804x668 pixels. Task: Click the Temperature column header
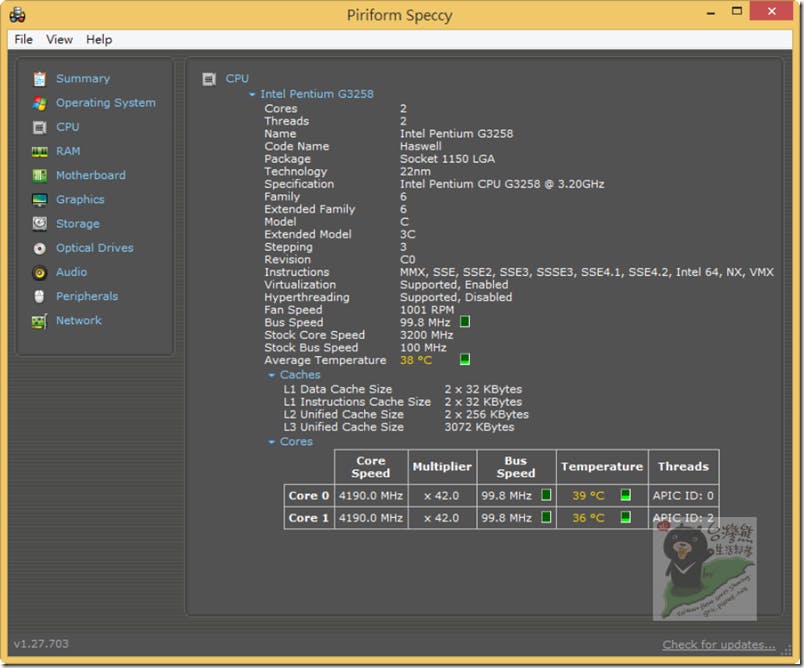click(602, 467)
